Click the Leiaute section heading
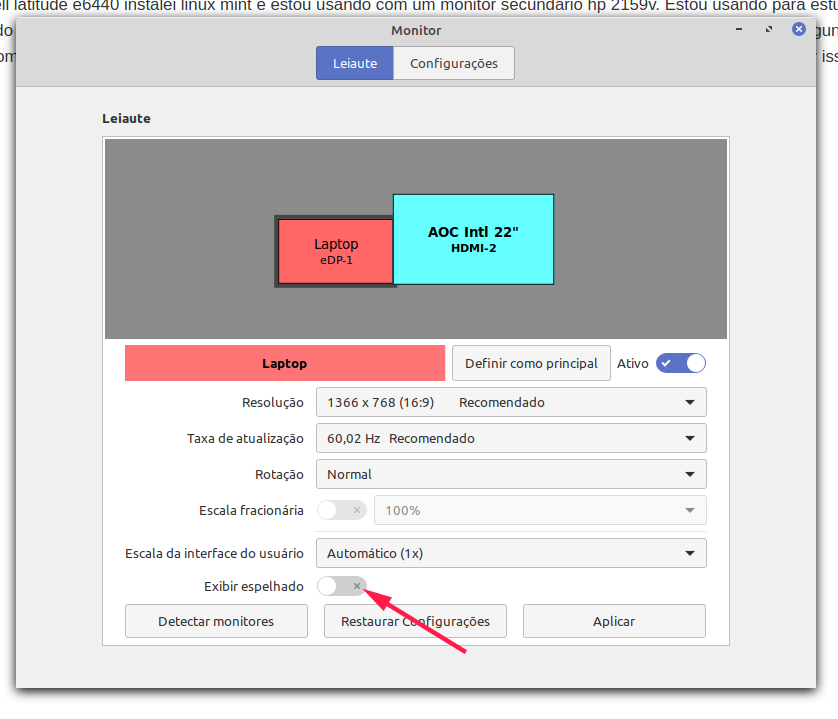Image resolution: width=838 pixels, height=719 pixels. [x=126, y=119]
